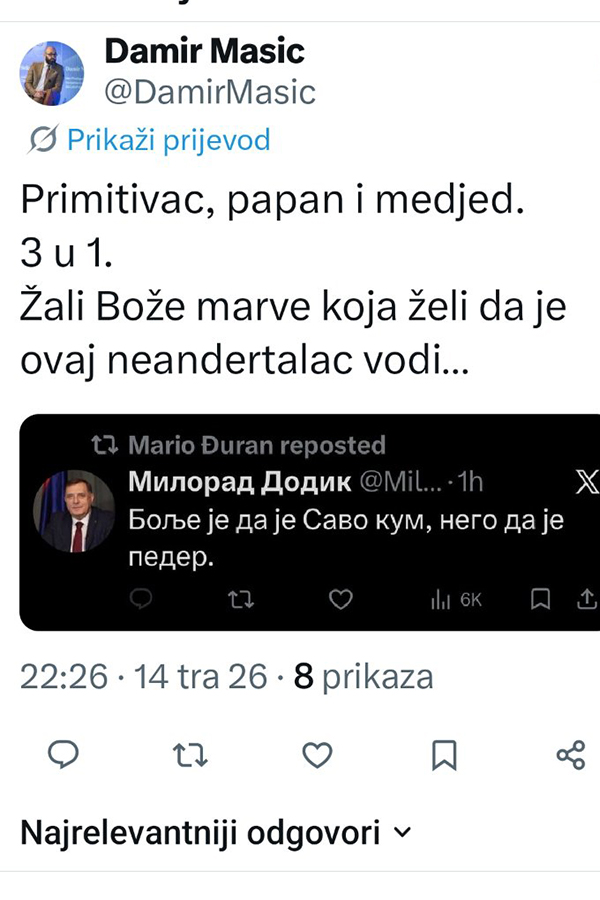Screen dimensions: 600x900
Task: Click Prikaži prijevod translation link
Action: coord(168,140)
